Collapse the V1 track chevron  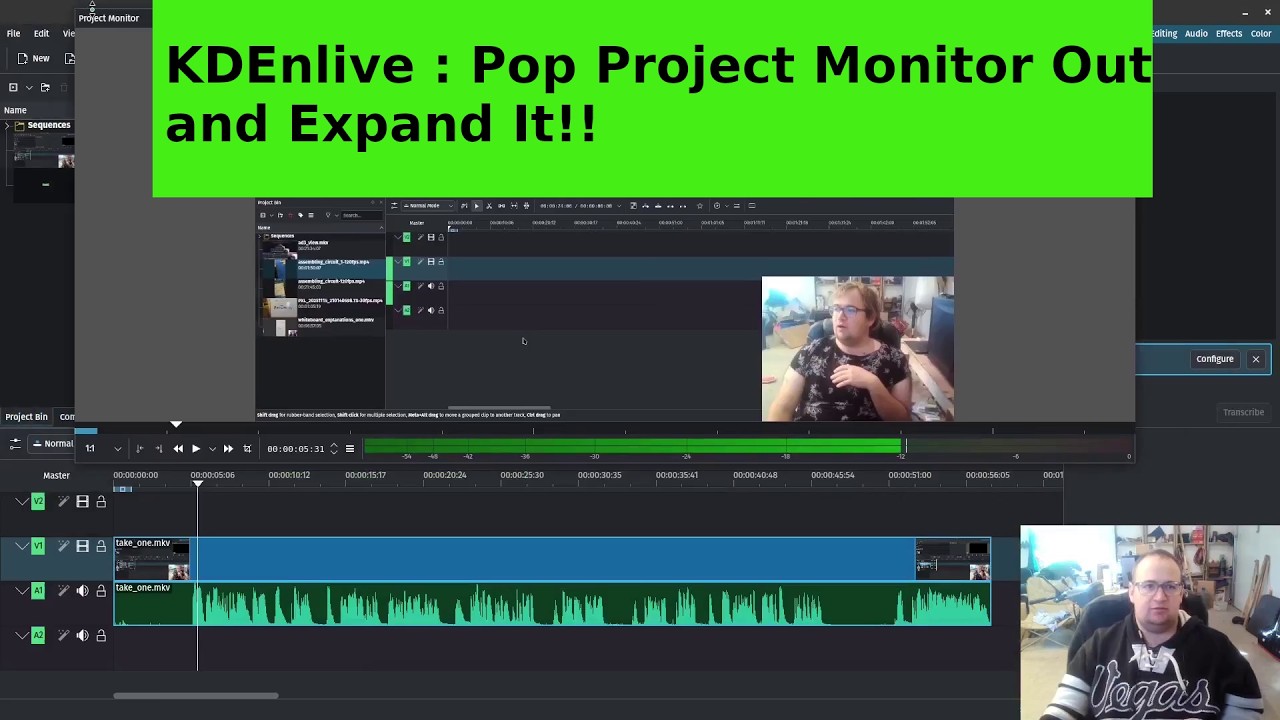tap(20, 546)
